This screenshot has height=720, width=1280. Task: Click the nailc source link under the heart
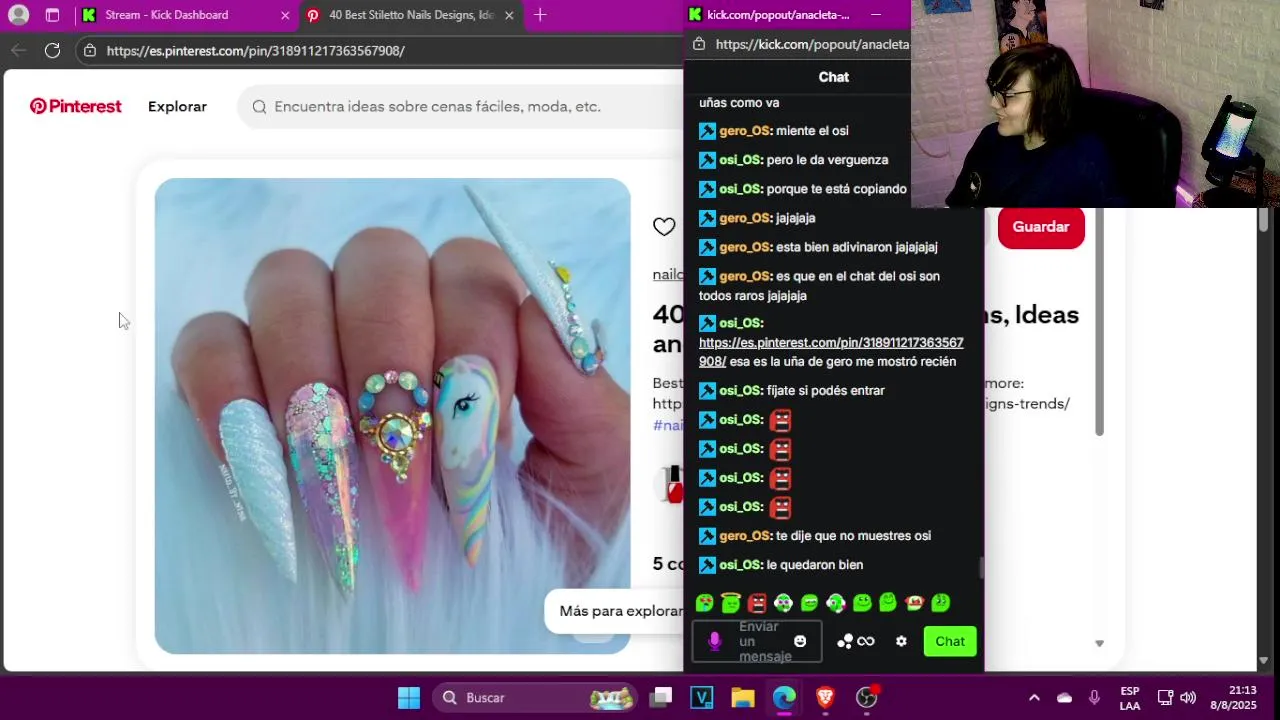click(668, 274)
